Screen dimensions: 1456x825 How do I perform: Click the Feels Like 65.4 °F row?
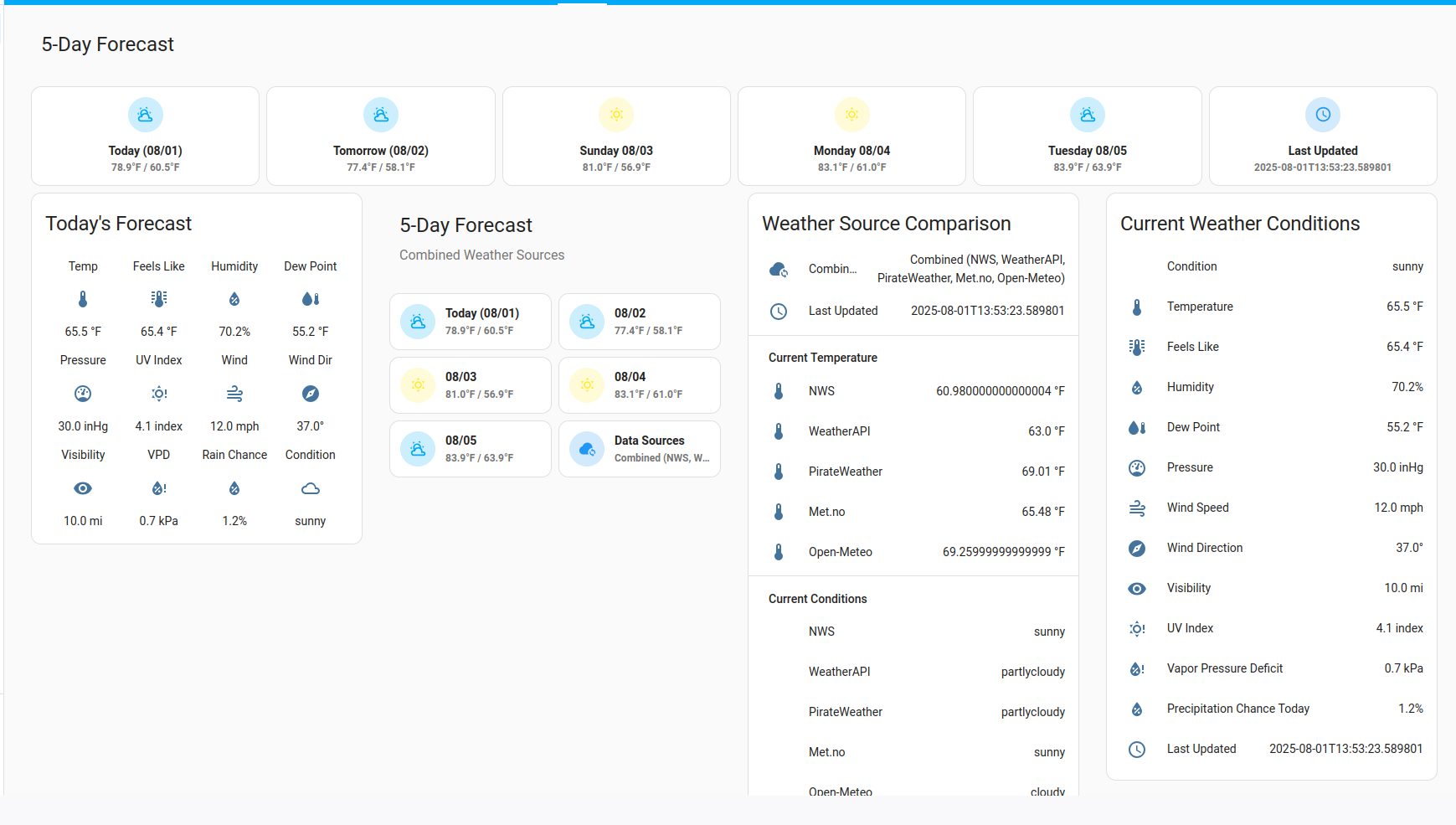pos(1272,347)
